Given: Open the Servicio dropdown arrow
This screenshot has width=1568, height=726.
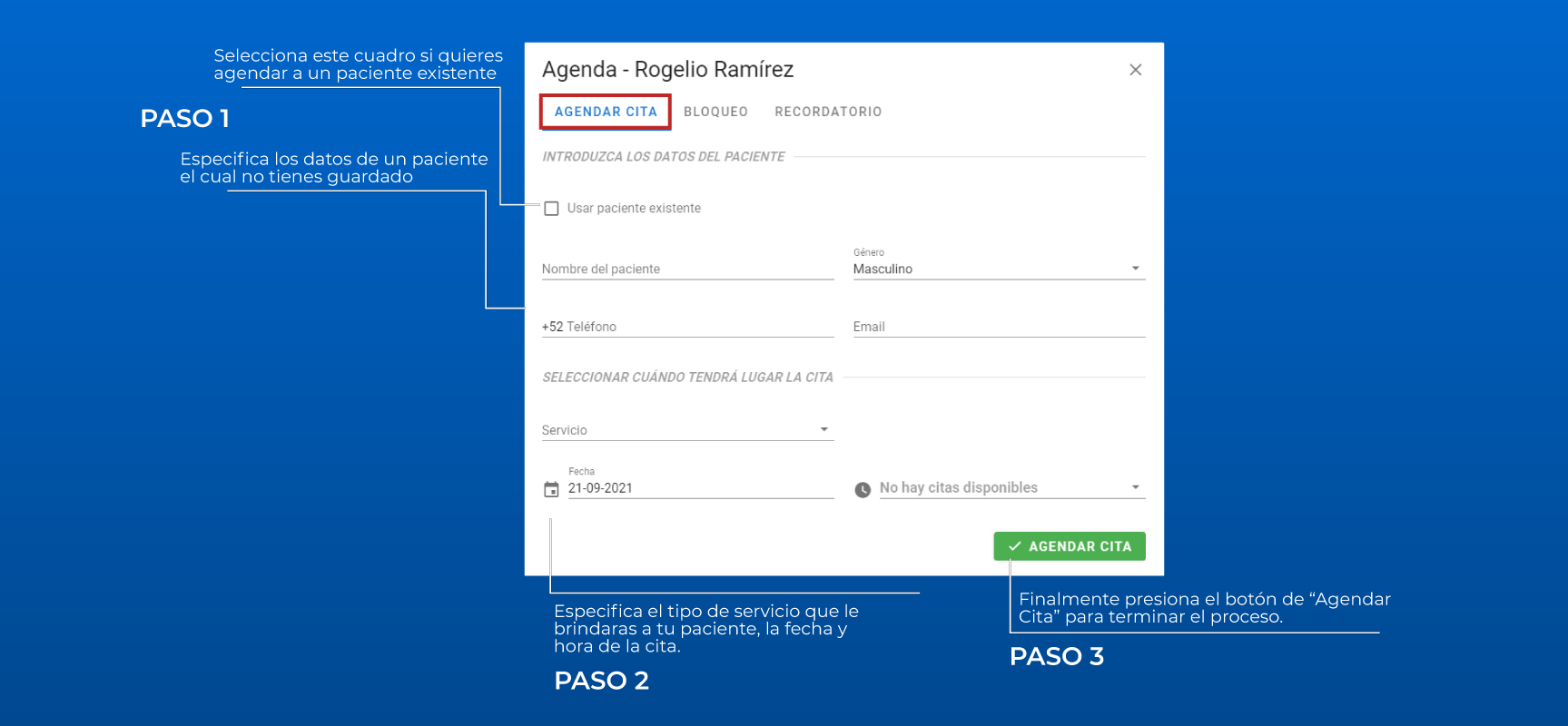Looking at the screenshot, I should coord(823,429).
